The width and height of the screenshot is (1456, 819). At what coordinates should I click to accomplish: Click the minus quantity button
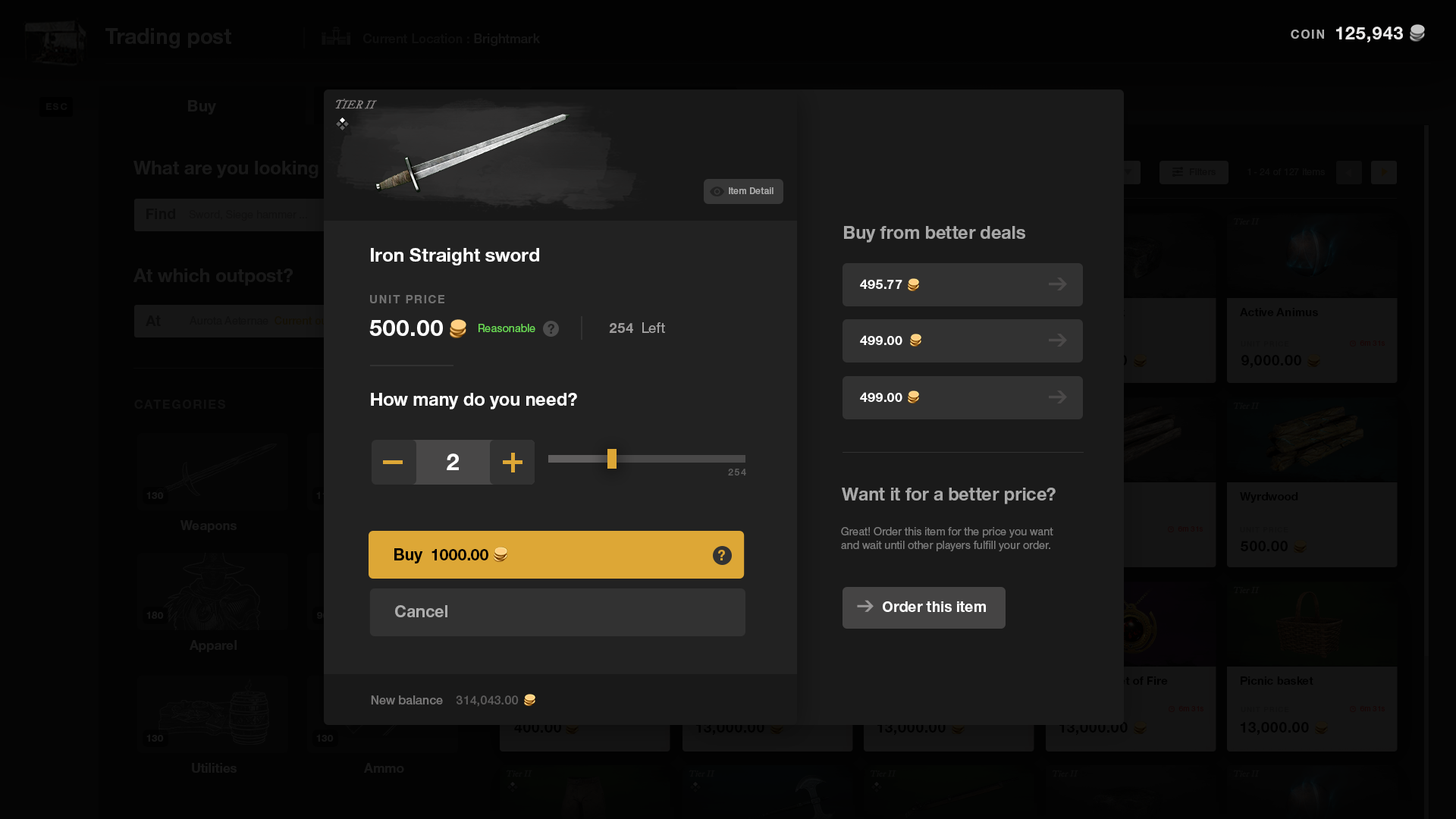click(x=393, y=462)
